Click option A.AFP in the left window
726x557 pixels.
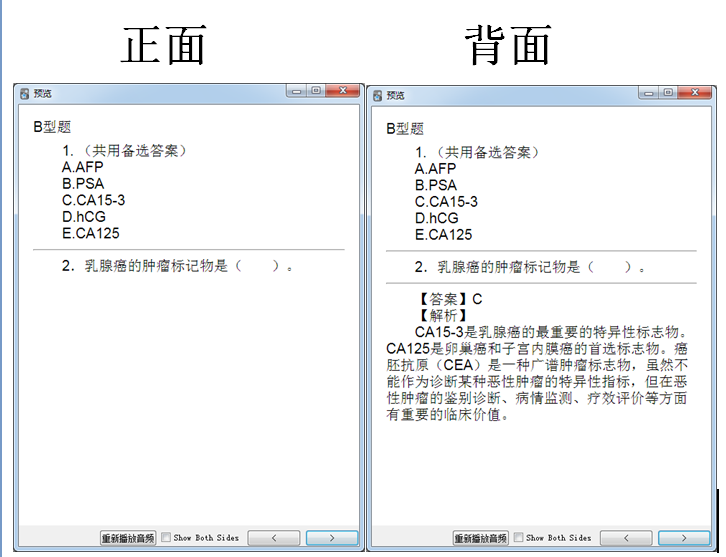83,167
